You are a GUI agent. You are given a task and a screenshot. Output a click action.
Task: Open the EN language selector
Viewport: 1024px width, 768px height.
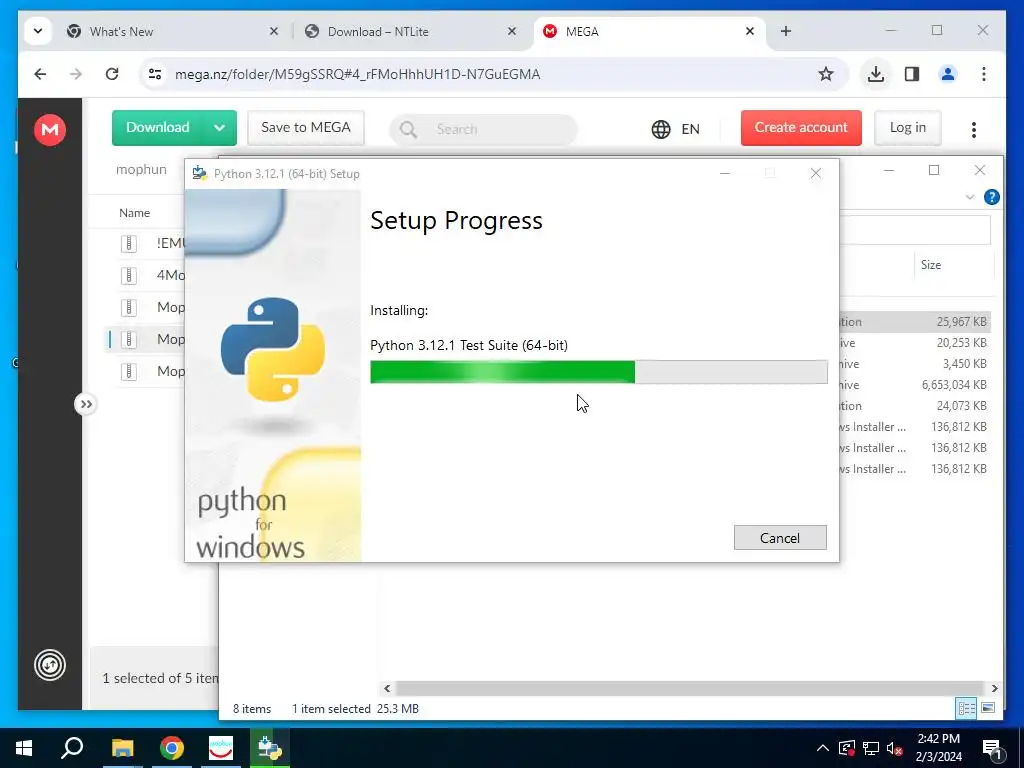point(676,129)
